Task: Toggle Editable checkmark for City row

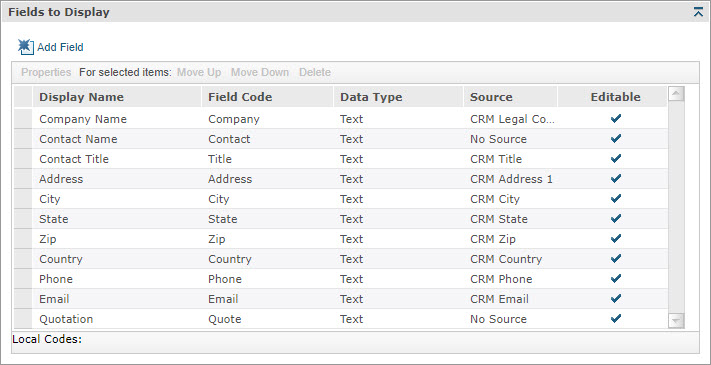Action: [615, 199]
